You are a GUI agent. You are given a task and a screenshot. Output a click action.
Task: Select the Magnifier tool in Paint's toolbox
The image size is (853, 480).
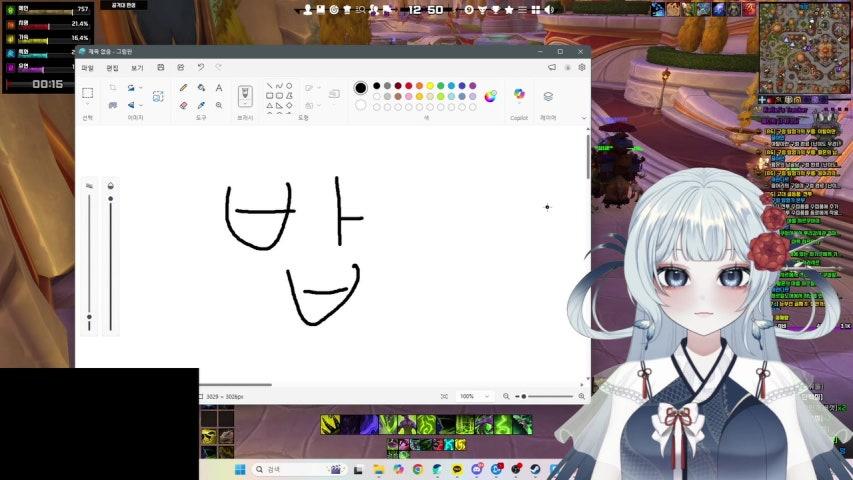coord(219,105)
